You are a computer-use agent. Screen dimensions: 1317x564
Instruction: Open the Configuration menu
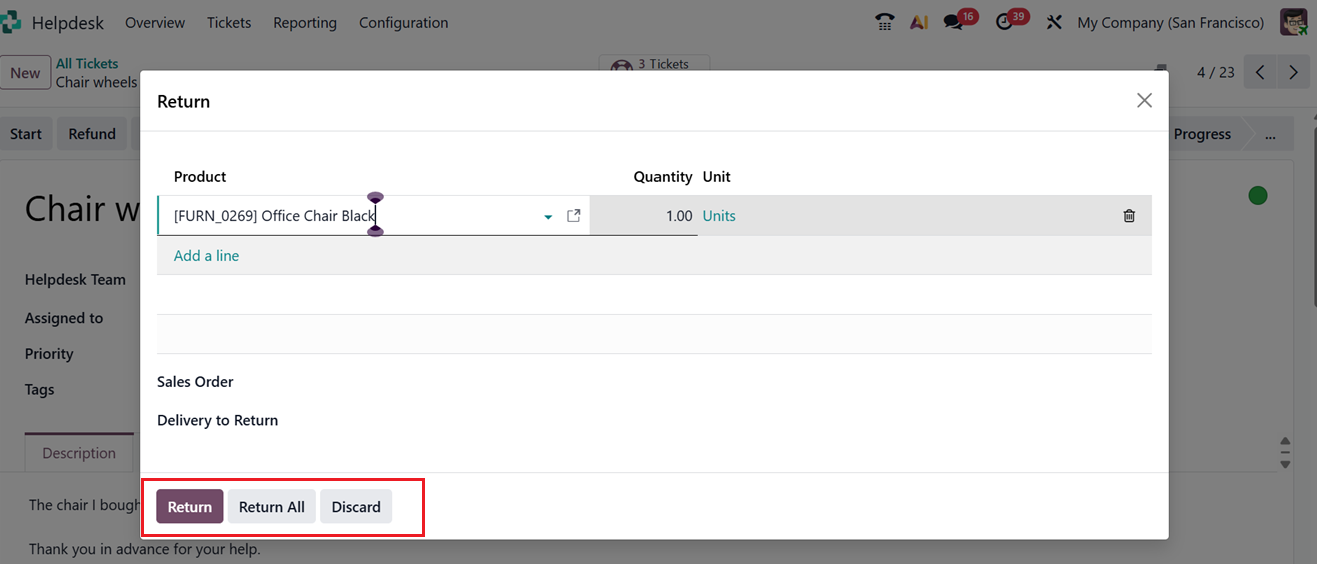pos(403,22)
